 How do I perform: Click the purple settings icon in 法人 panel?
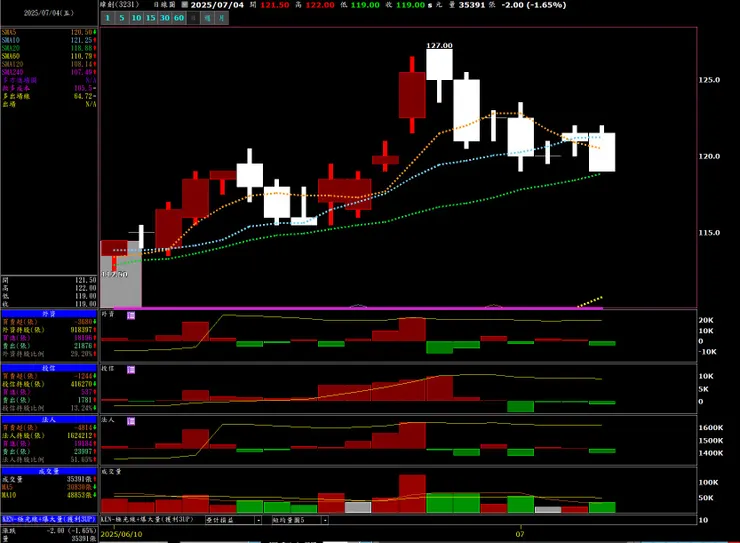[x=131, y=421]
